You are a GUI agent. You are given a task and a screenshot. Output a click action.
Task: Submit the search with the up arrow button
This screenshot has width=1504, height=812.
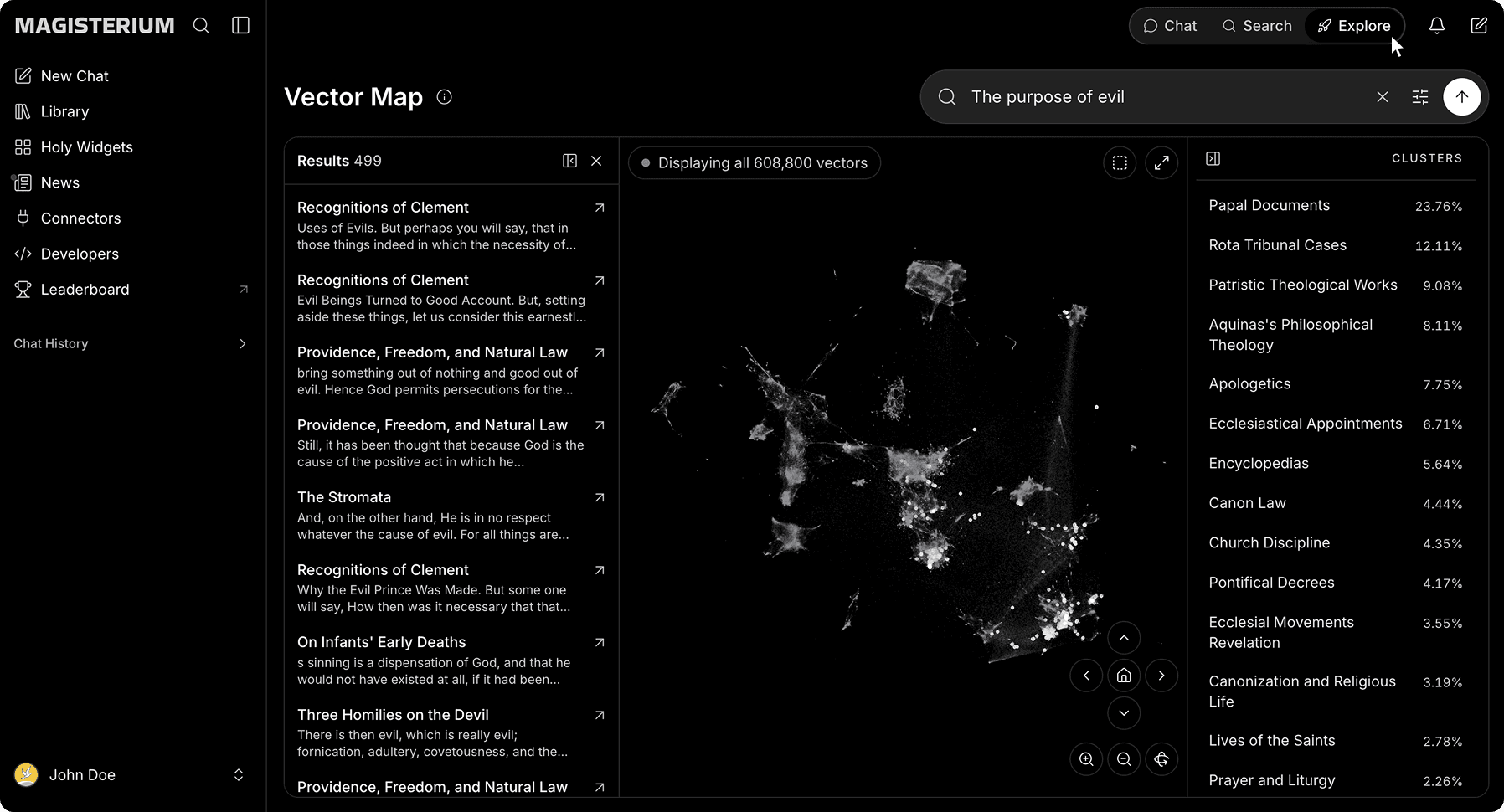coord(1462,97)
